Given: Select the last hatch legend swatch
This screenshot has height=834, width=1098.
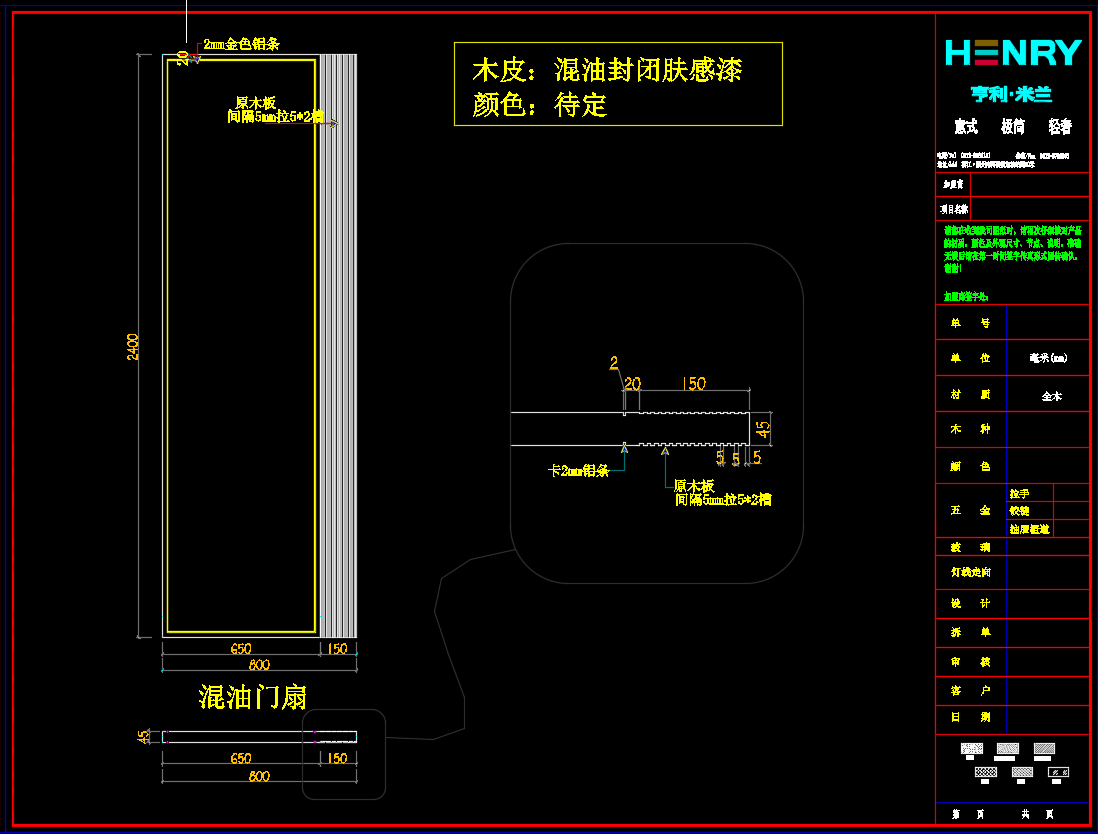Looking at the screenshot, I should [x=1058, y=772].
